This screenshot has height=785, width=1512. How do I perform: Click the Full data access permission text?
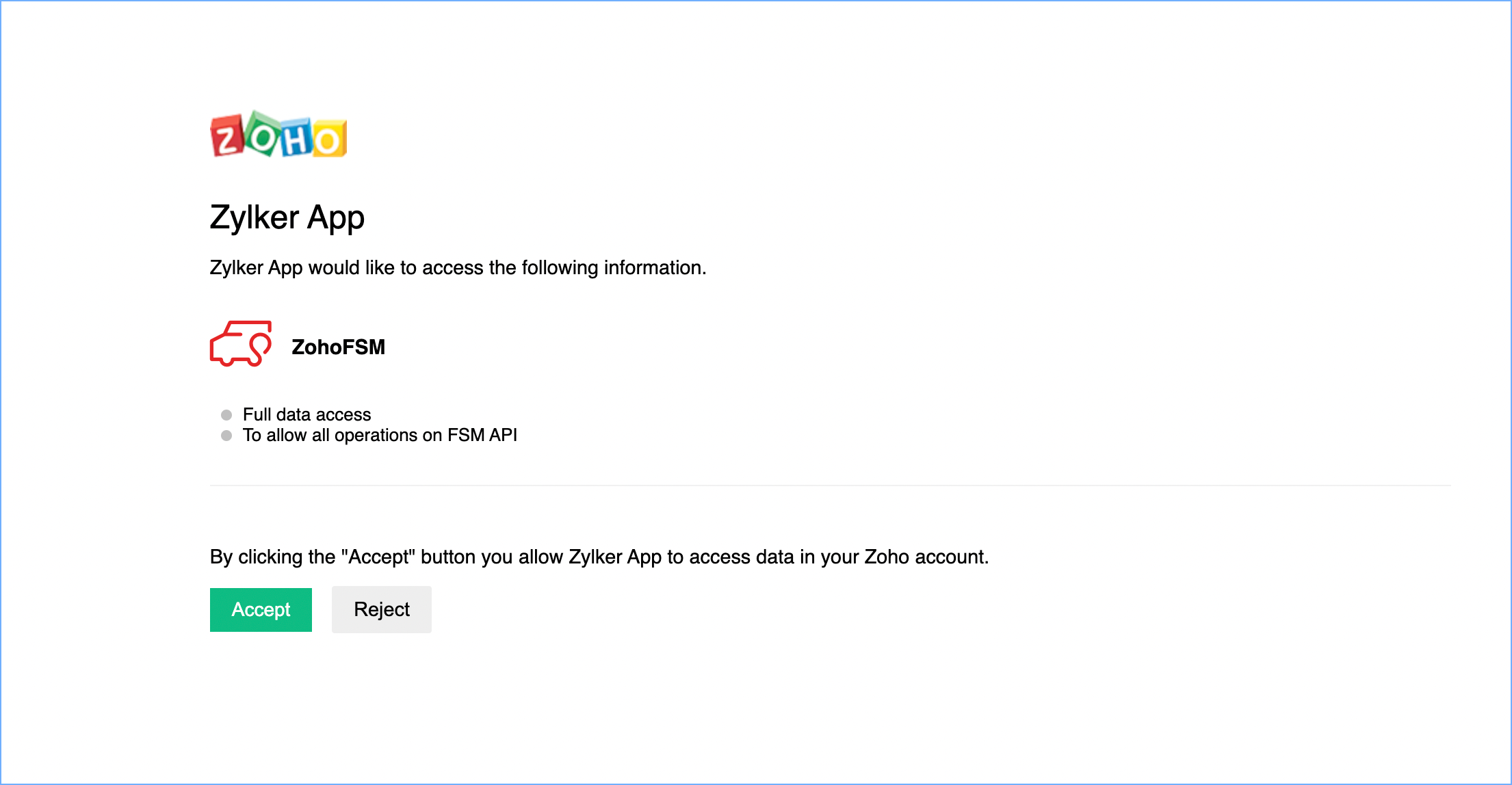[307, 415]
